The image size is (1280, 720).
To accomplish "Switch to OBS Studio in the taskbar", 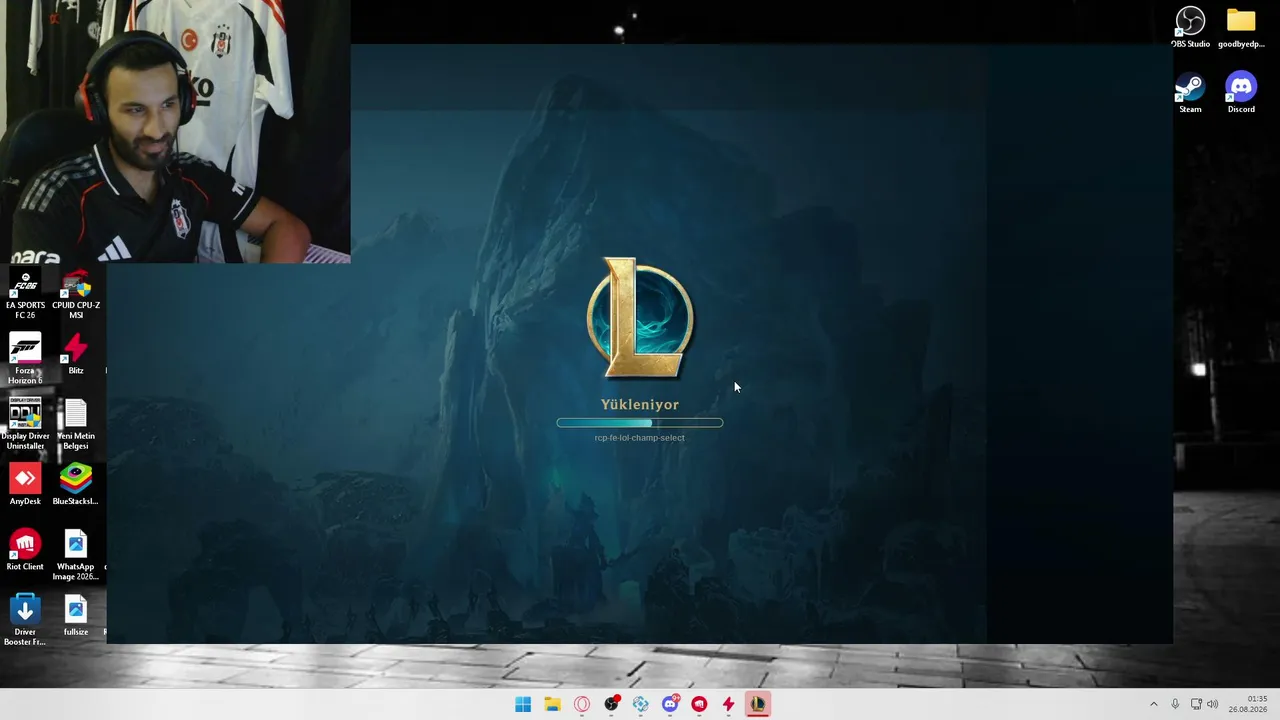I will tap(611, 704).
